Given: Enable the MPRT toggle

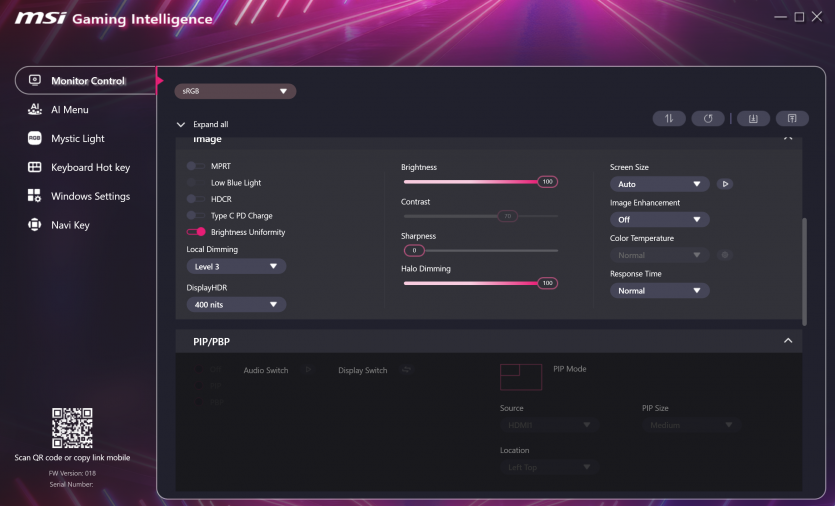Looking at the screenshot, I should 195,166.
